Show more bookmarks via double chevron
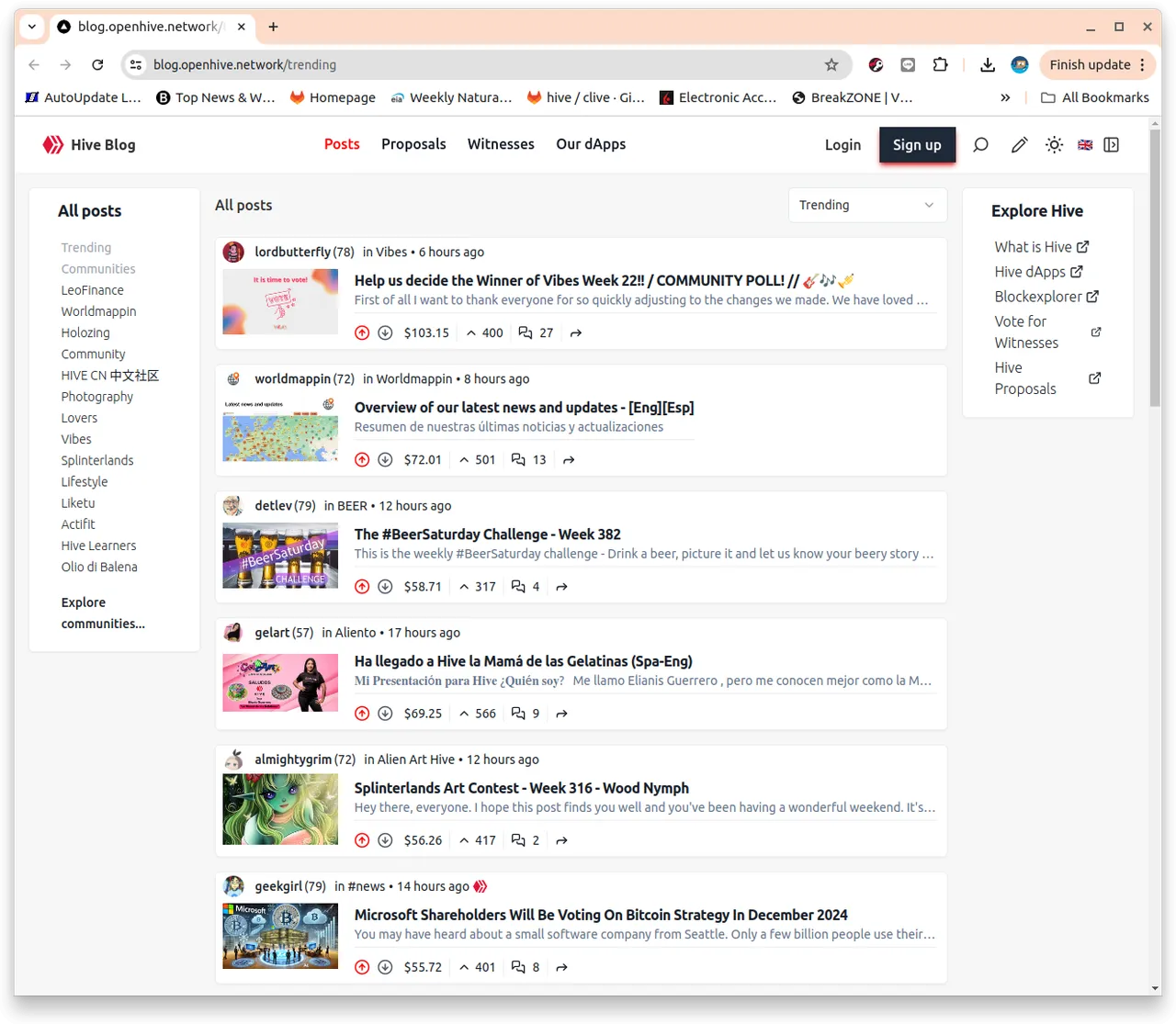Image resolution: width=1176 pixels, height=1024 pixels. 1005,97
